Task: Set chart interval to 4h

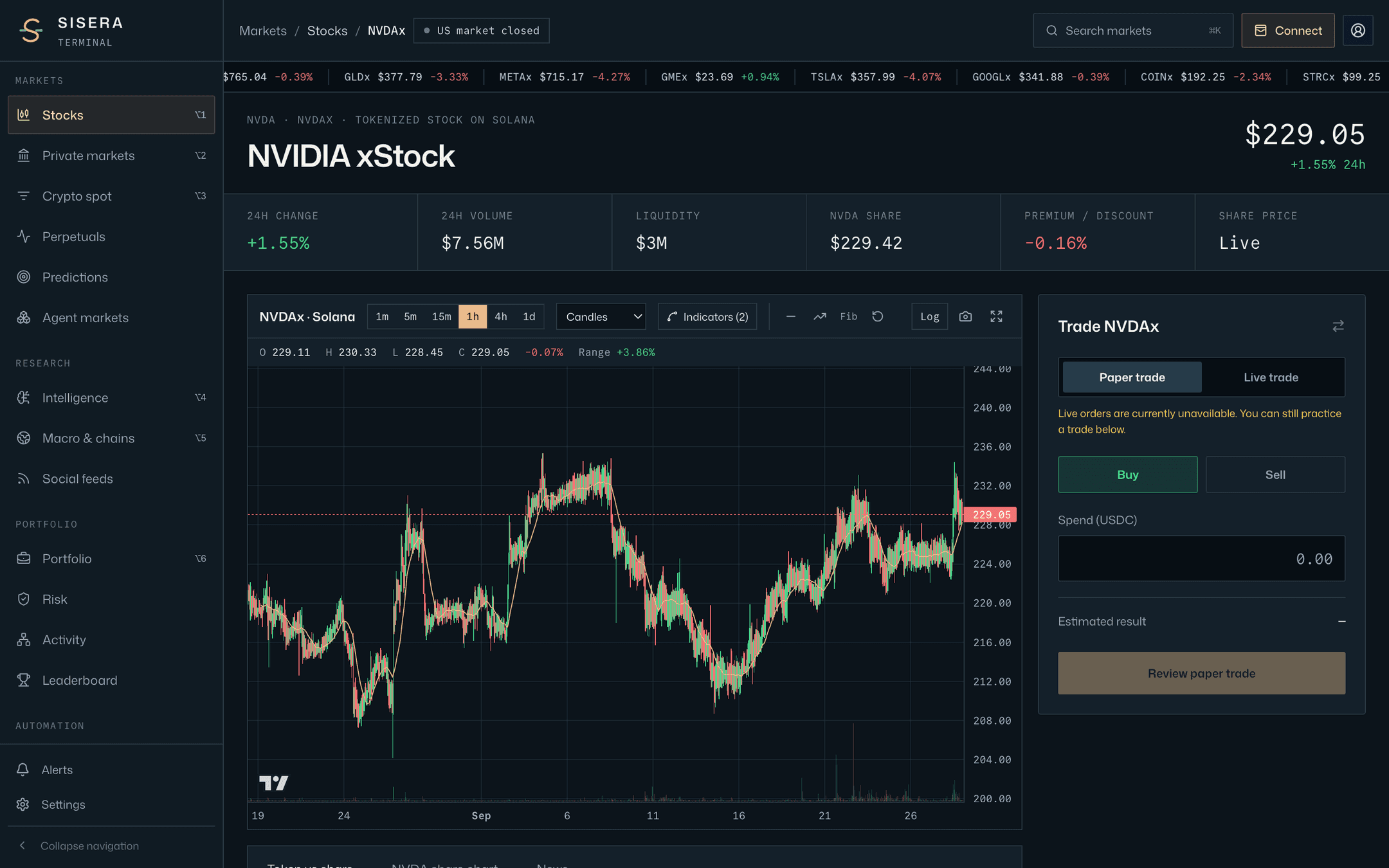Action: click(x=500, y=316)
